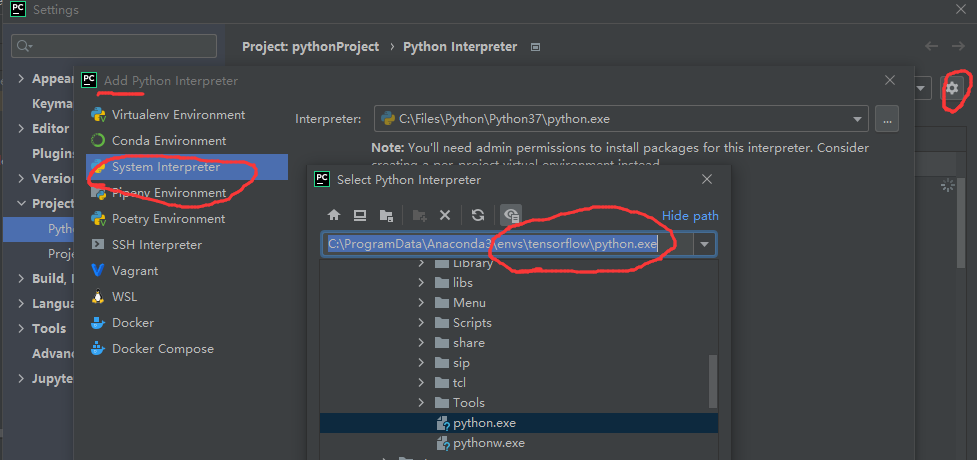This screenshot has width=977, height=460.
Task: Close the Select Python Interpreter dialog
Action: 707,180
